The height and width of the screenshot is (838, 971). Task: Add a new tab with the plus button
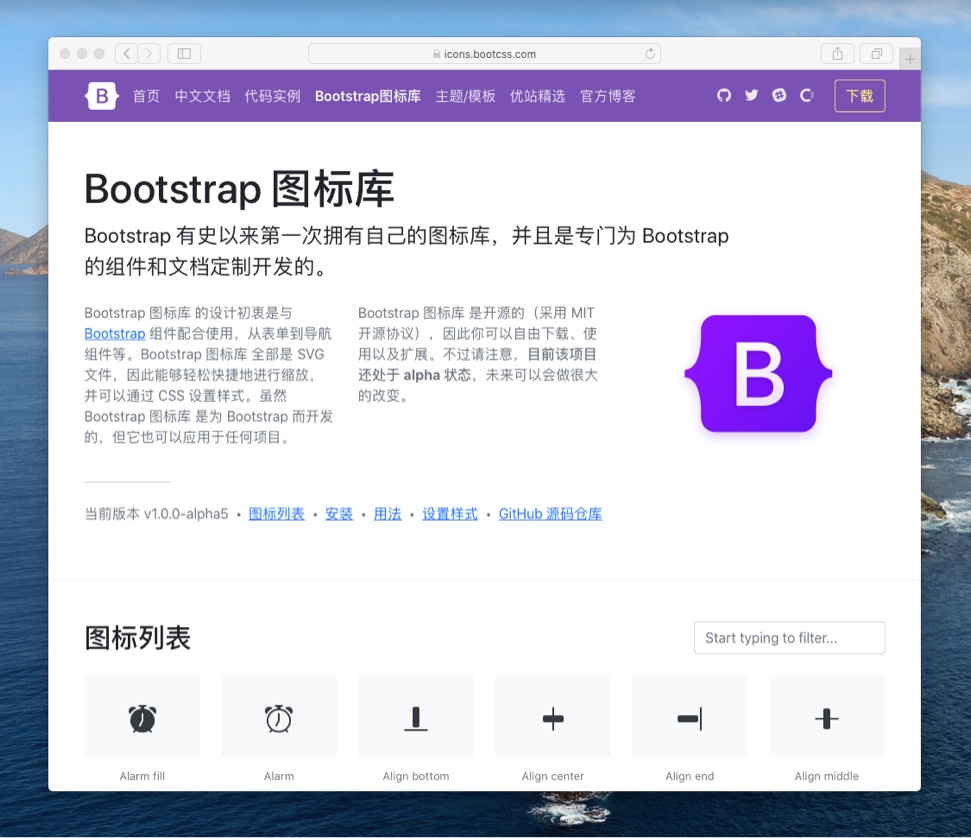coord(909,59)
